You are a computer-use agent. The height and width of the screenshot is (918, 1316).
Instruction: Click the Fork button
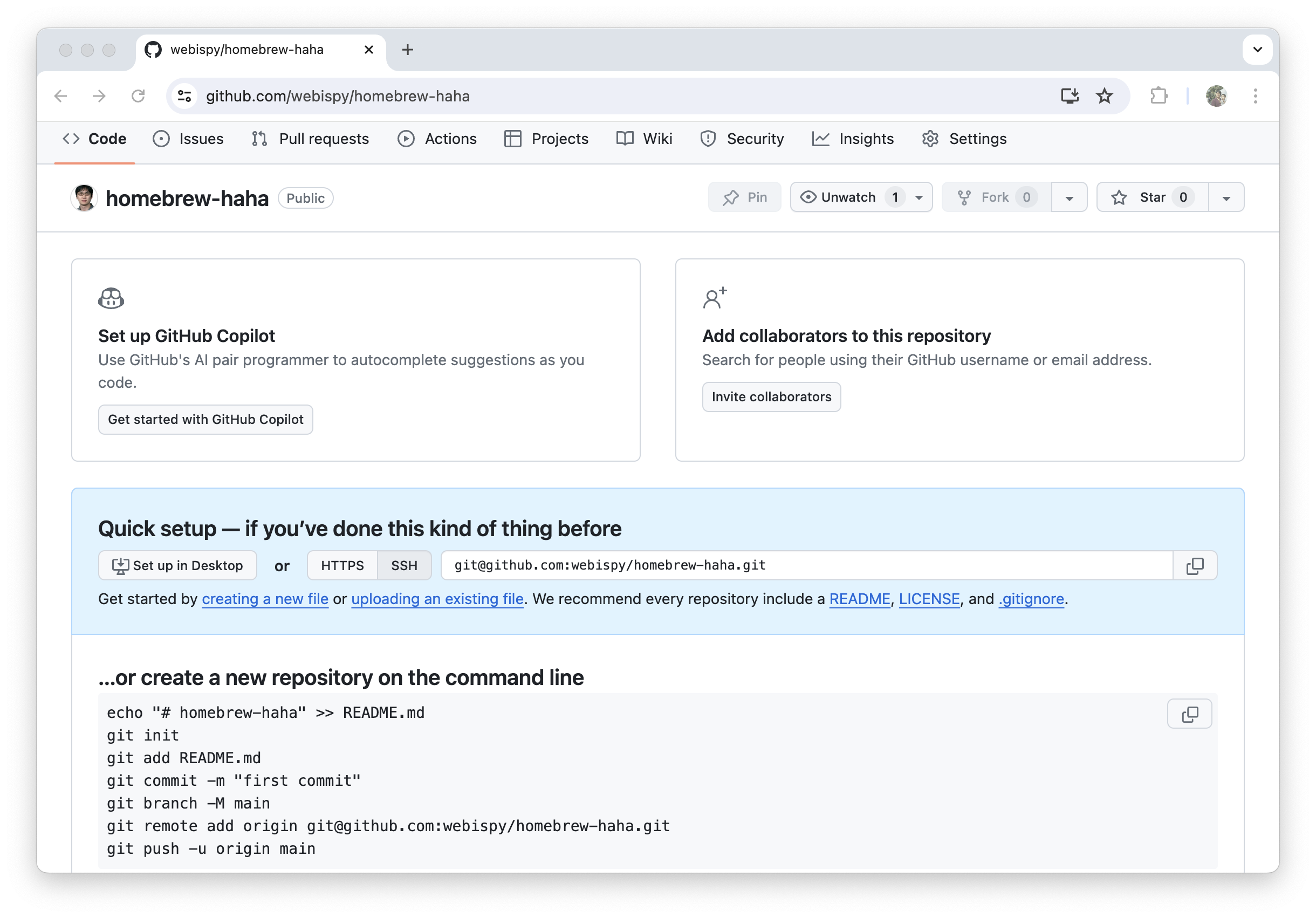click(x=997, y=197)
